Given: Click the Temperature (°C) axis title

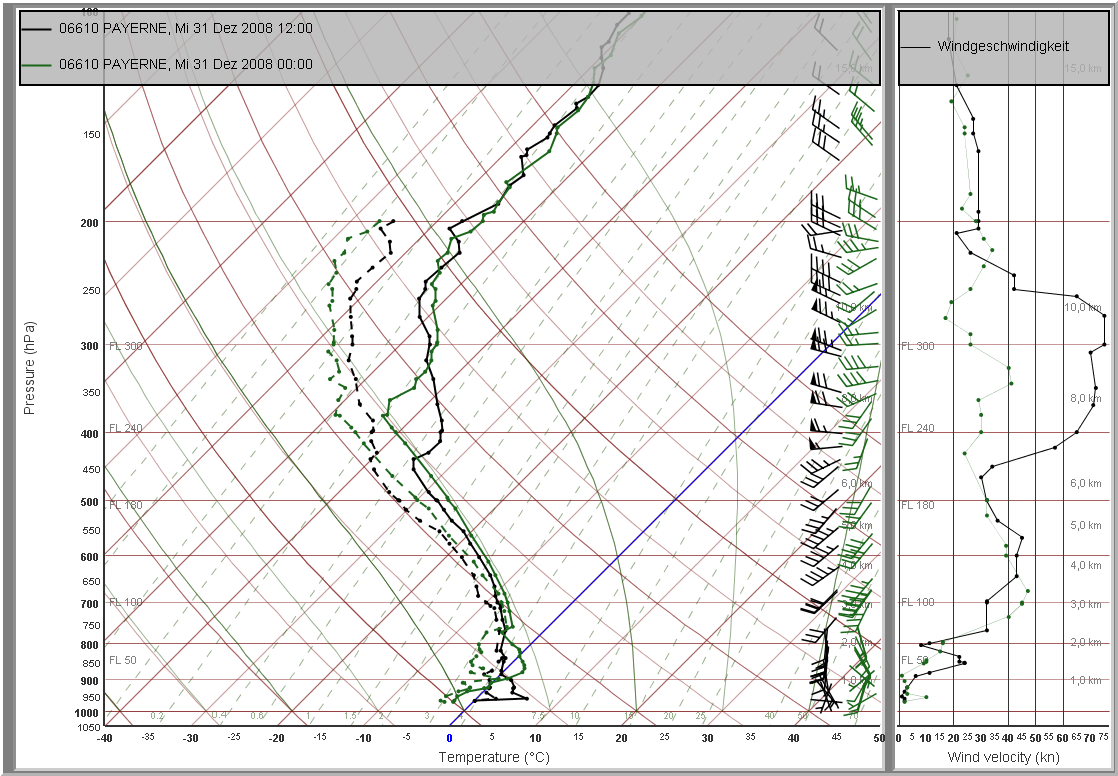Looking at the screenshot, I should [x=491, y=758].
